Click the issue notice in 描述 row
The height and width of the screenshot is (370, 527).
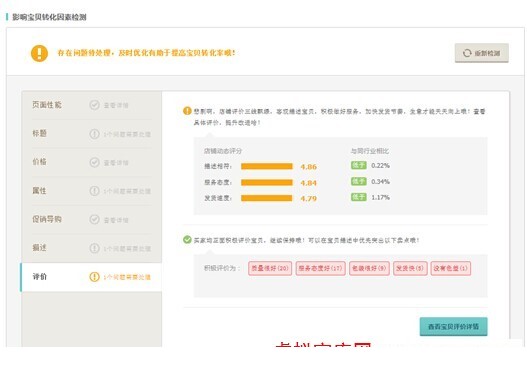(x=127, y=249)
